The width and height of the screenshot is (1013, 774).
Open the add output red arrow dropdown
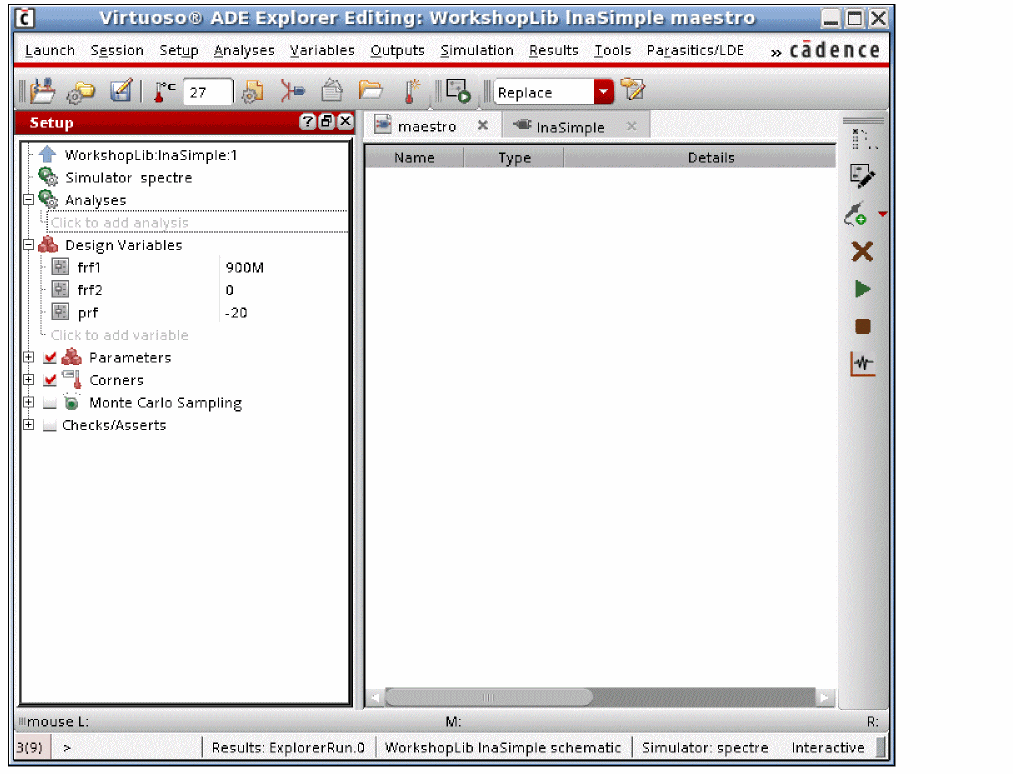[882, 214]
